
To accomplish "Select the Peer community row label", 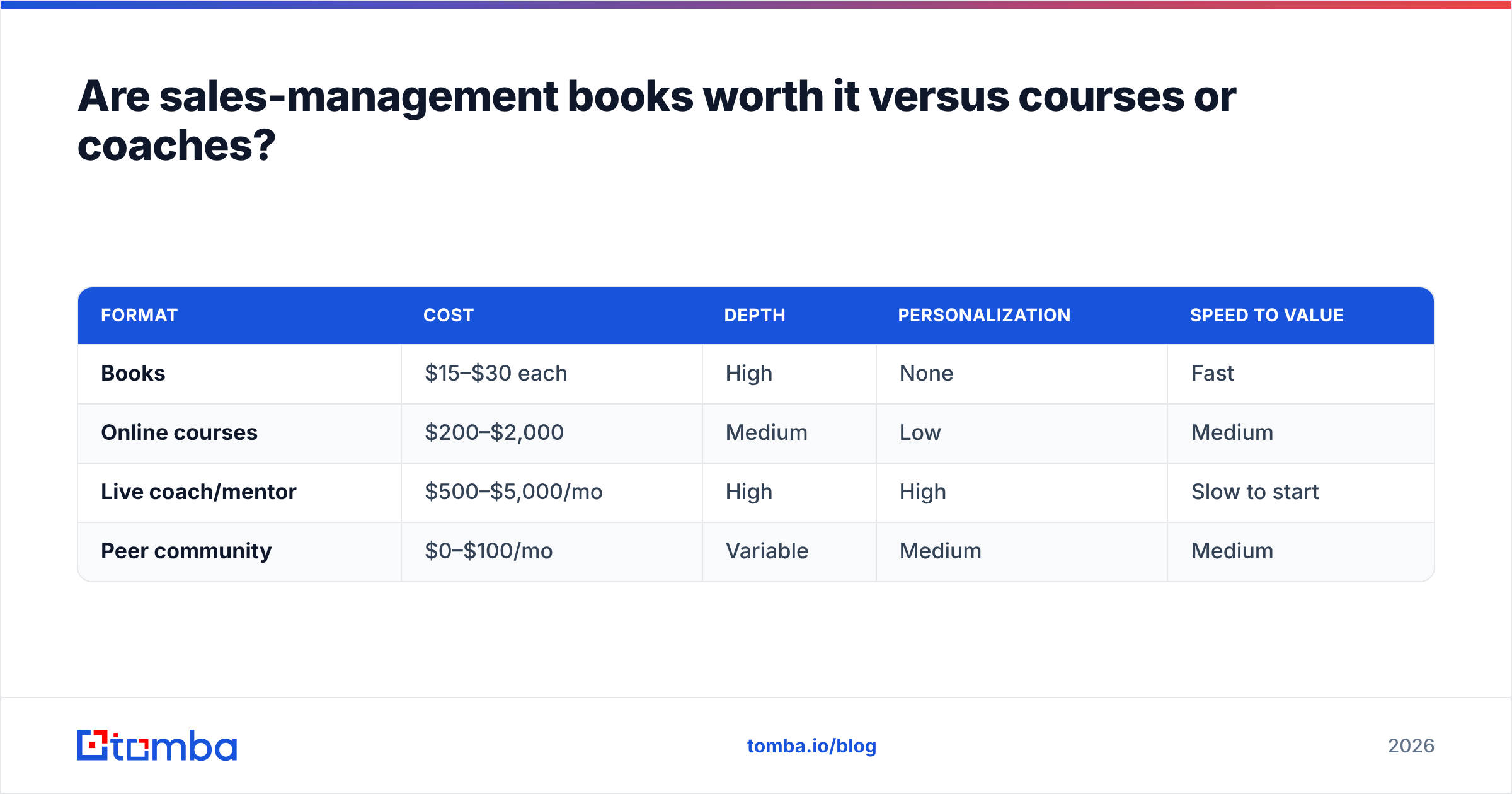I will click(186, 551).
